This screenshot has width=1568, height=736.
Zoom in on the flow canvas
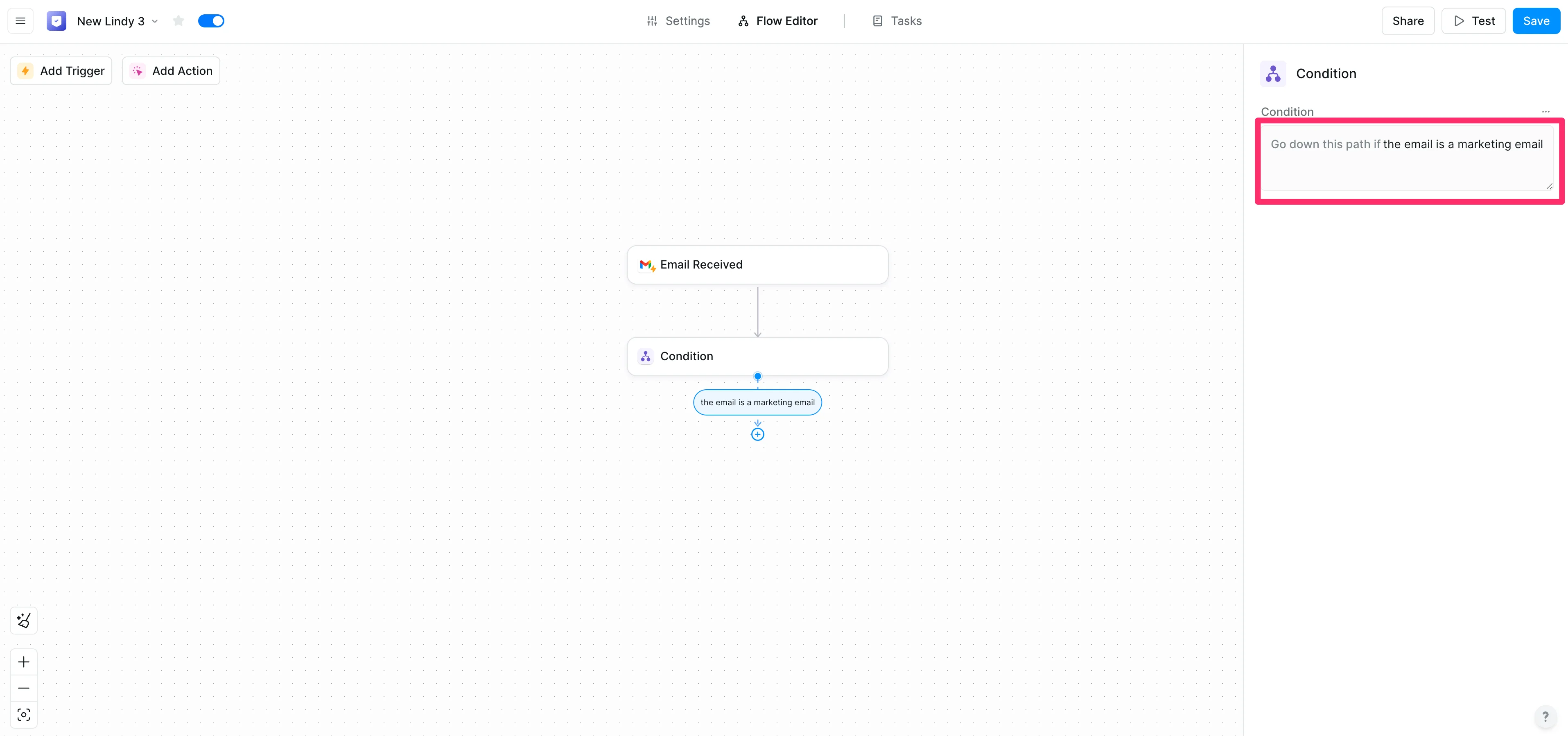24,662
